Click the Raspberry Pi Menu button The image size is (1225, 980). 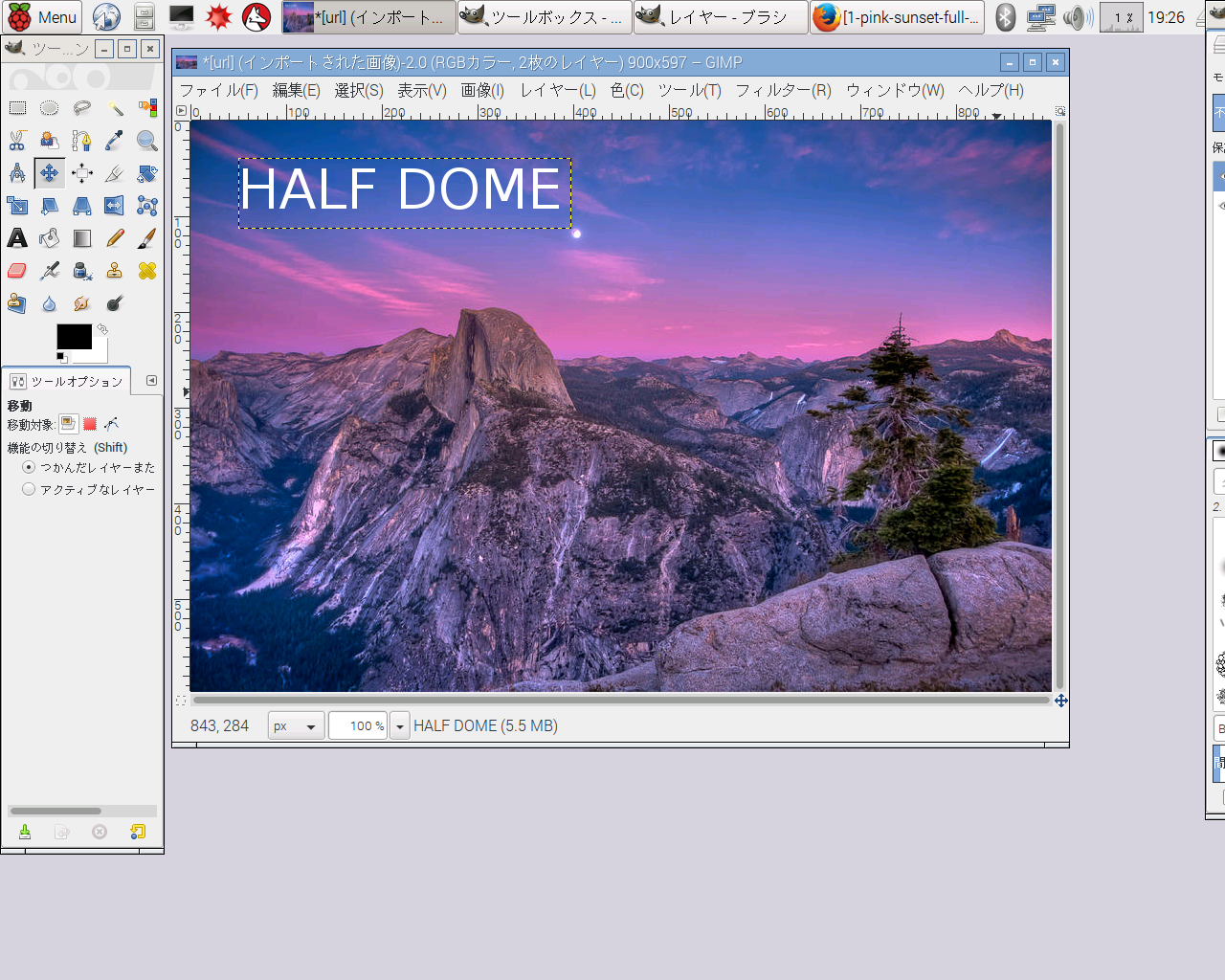click(43, 17)
